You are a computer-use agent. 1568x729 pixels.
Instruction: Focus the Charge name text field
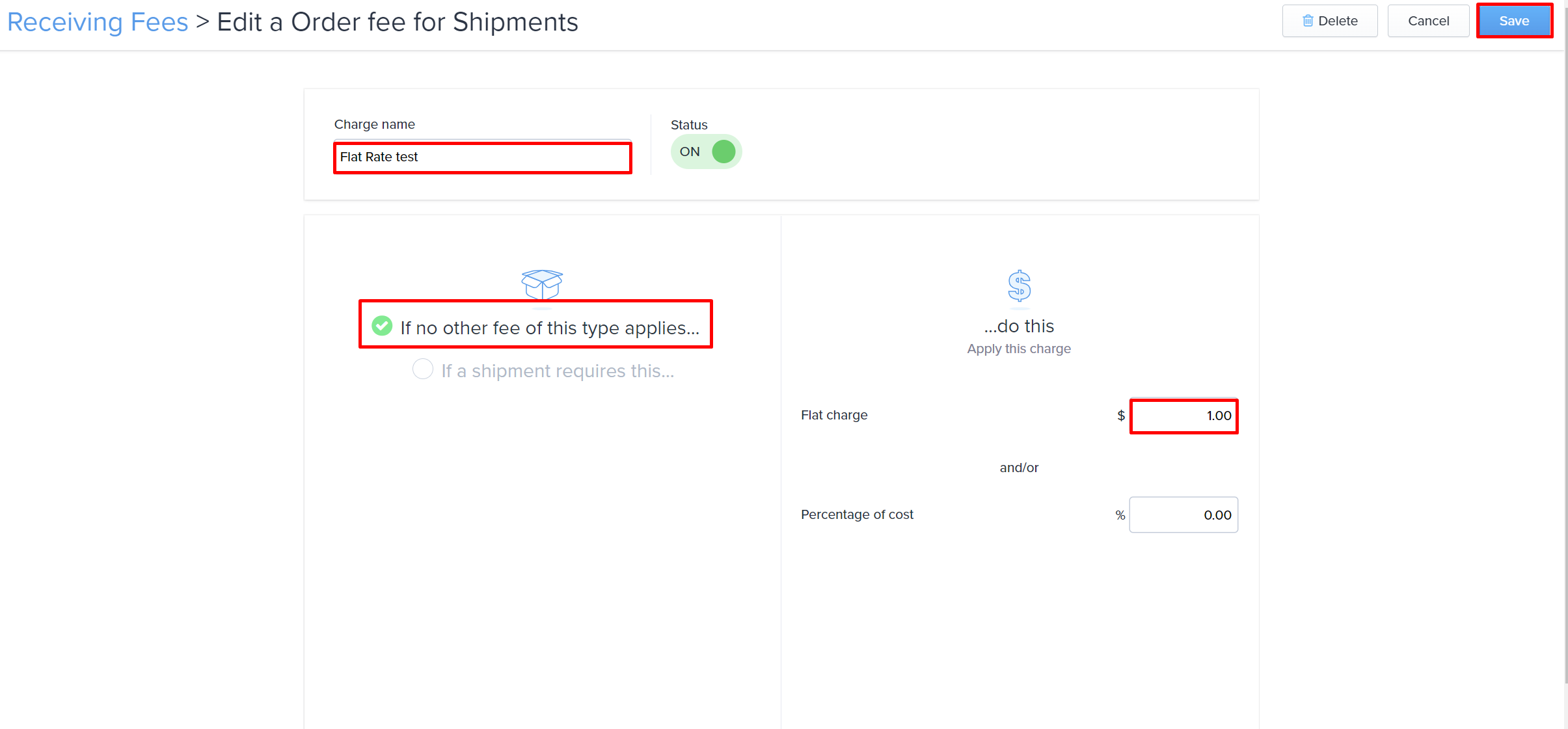click(x=482, y=157)
